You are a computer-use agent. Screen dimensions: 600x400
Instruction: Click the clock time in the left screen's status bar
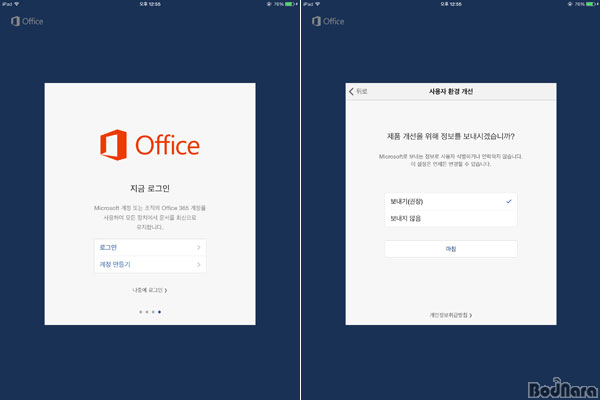150,4
